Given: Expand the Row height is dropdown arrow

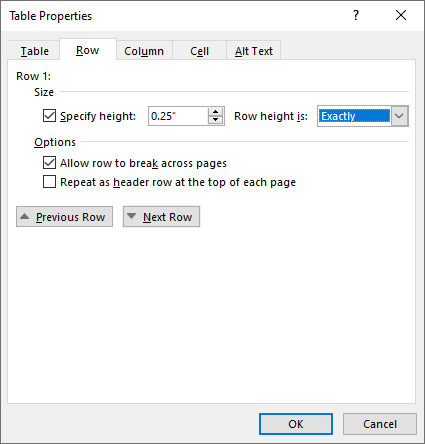Looking at the screenshot, I should click(399, 116).
